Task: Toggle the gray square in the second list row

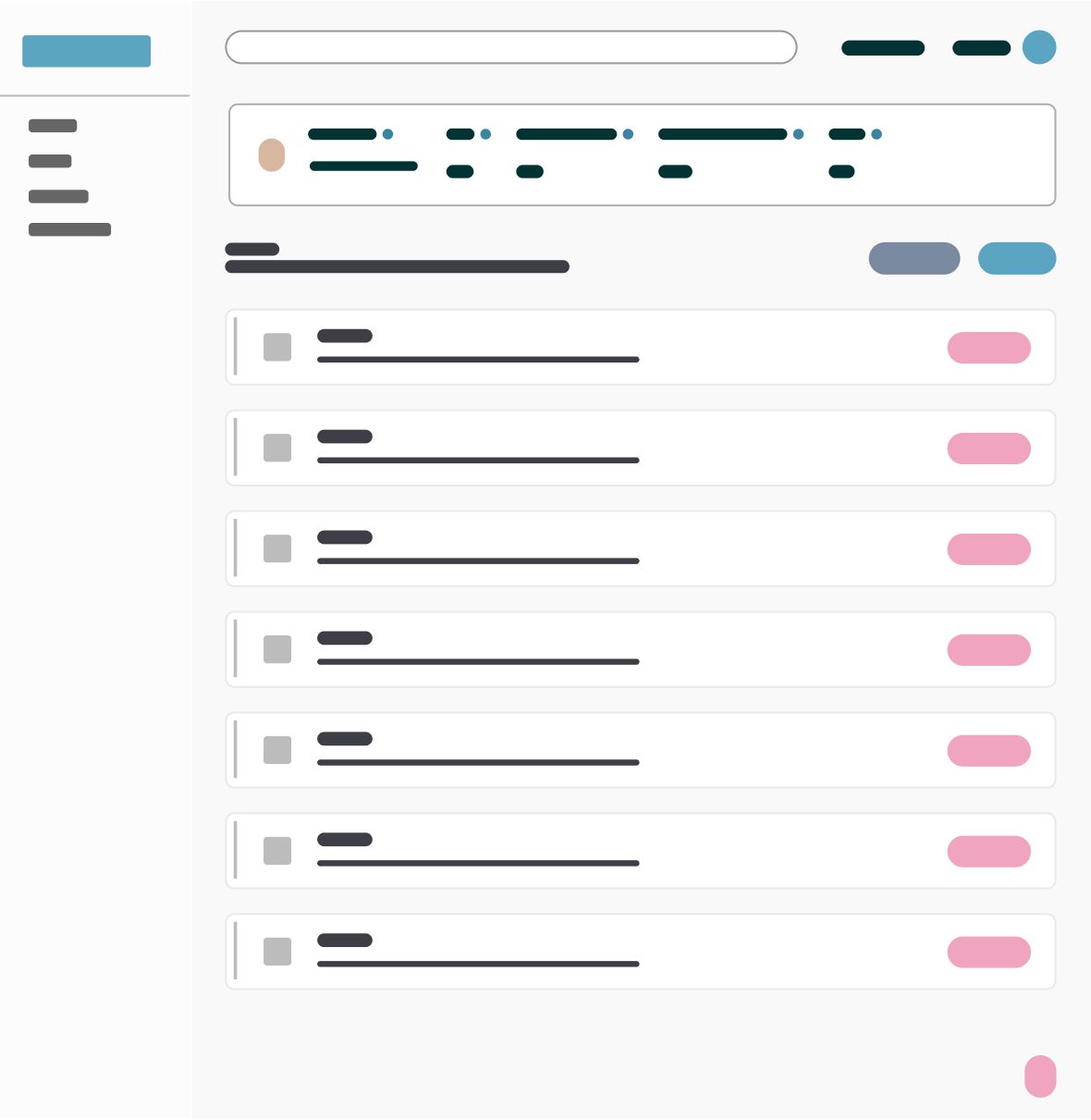Action: 277,449
